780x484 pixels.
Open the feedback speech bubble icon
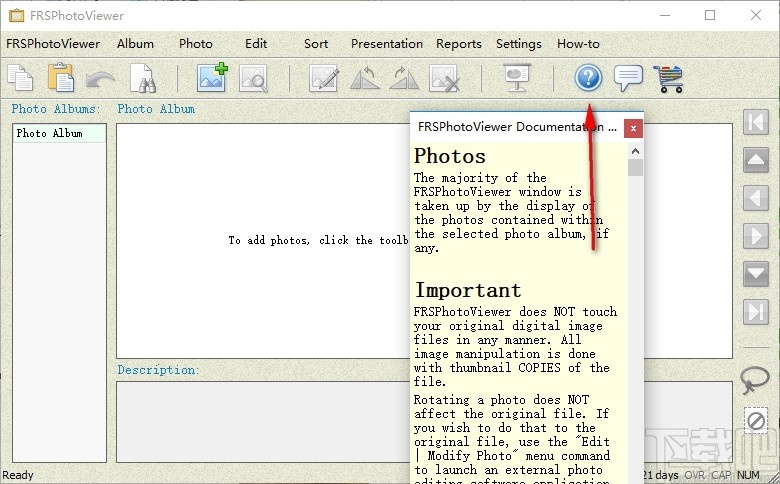[x=628, y=78]
